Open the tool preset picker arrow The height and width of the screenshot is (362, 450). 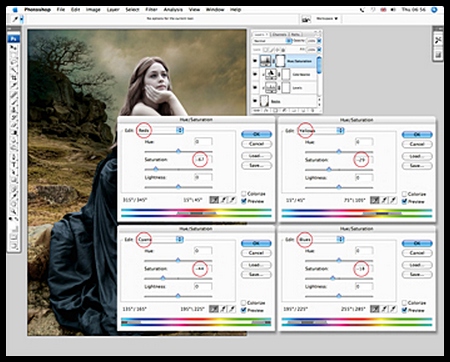tap(22, 19)
